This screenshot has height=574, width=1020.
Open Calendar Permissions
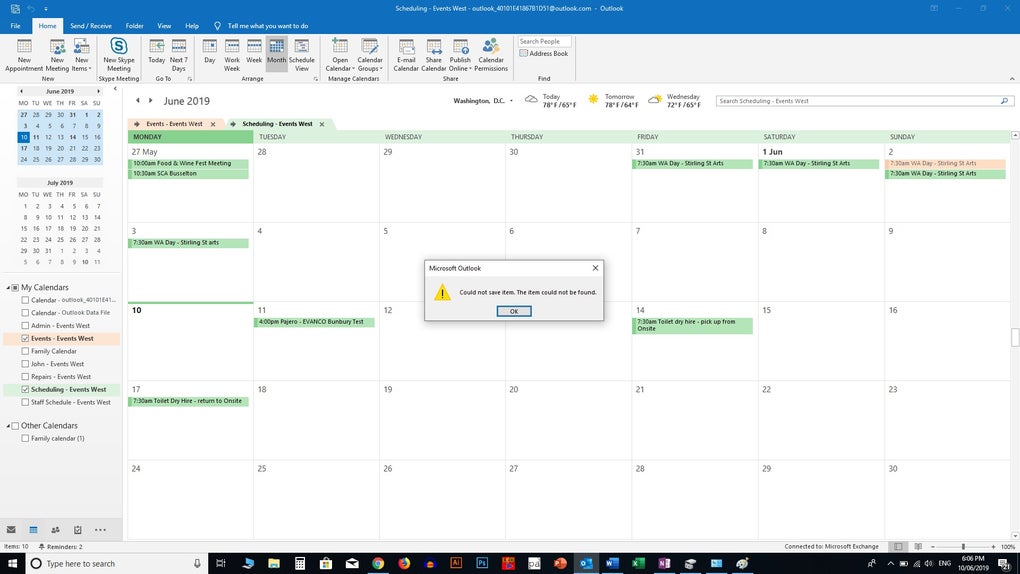point(491,48)
